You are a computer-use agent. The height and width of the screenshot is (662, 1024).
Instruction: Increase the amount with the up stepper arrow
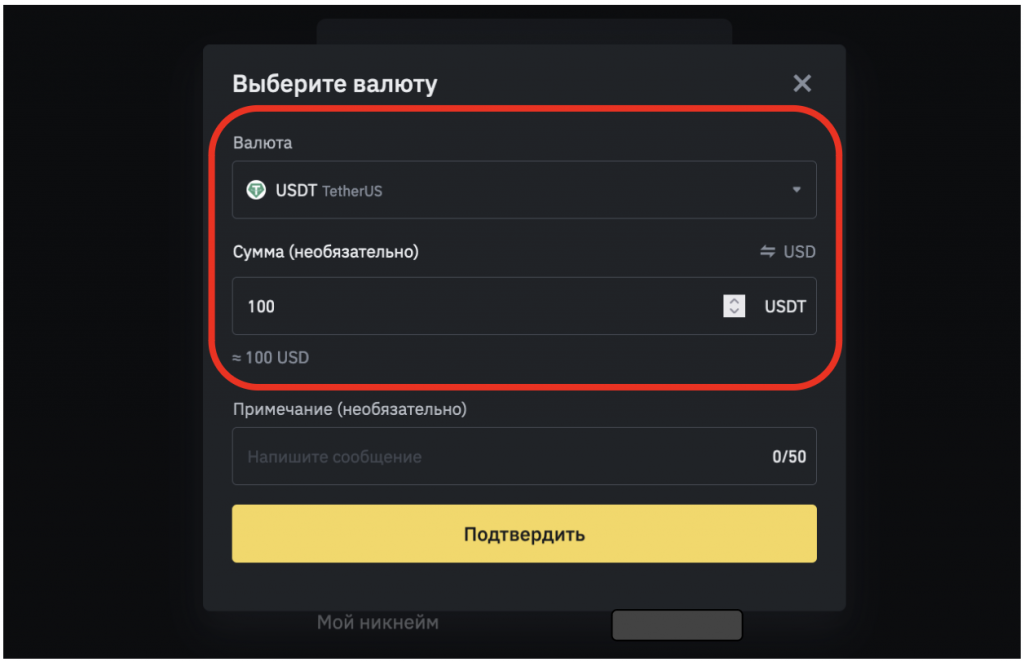(734, 300)
